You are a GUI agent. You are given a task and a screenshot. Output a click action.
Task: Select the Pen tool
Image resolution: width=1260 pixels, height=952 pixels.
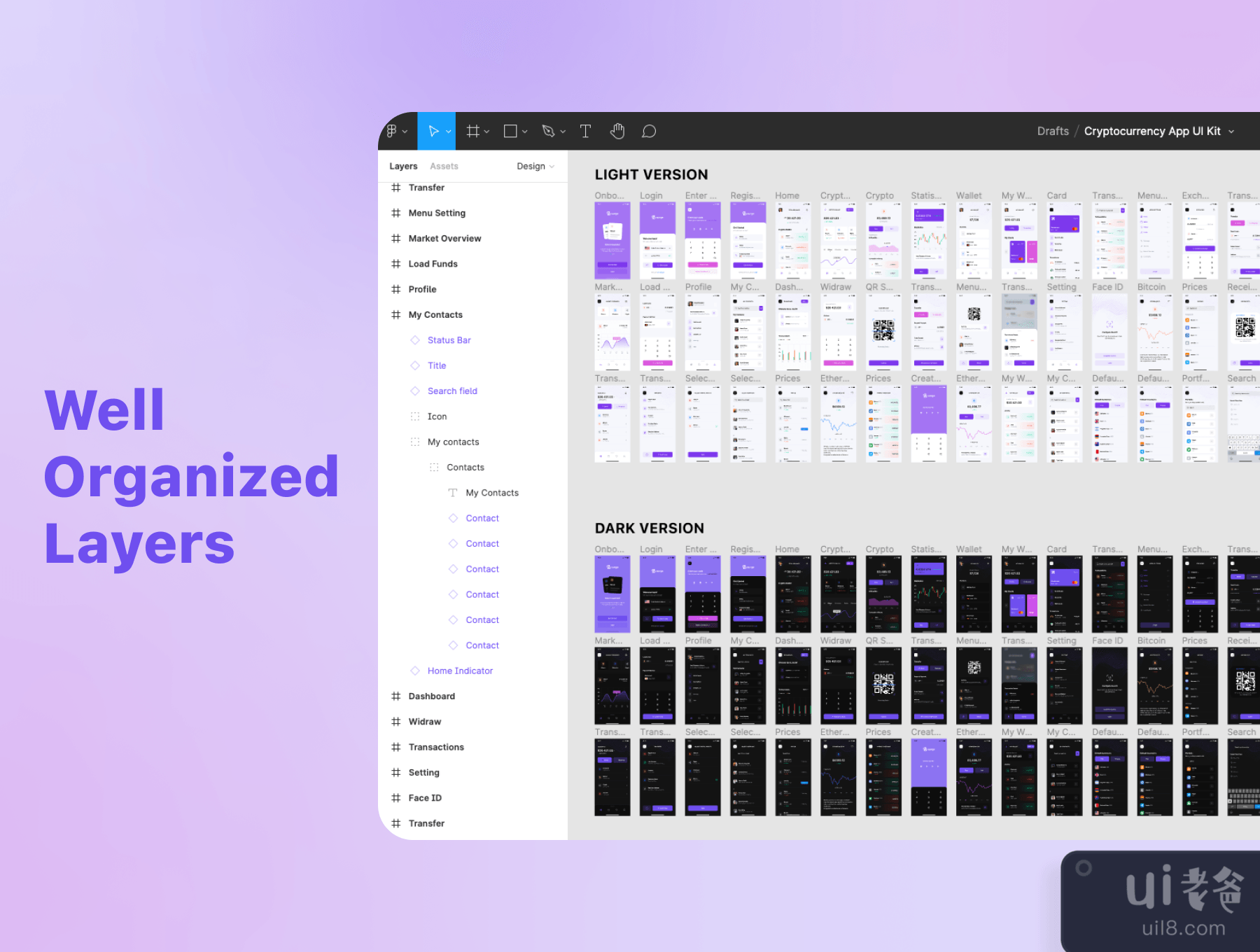click(x=548, y=131)
